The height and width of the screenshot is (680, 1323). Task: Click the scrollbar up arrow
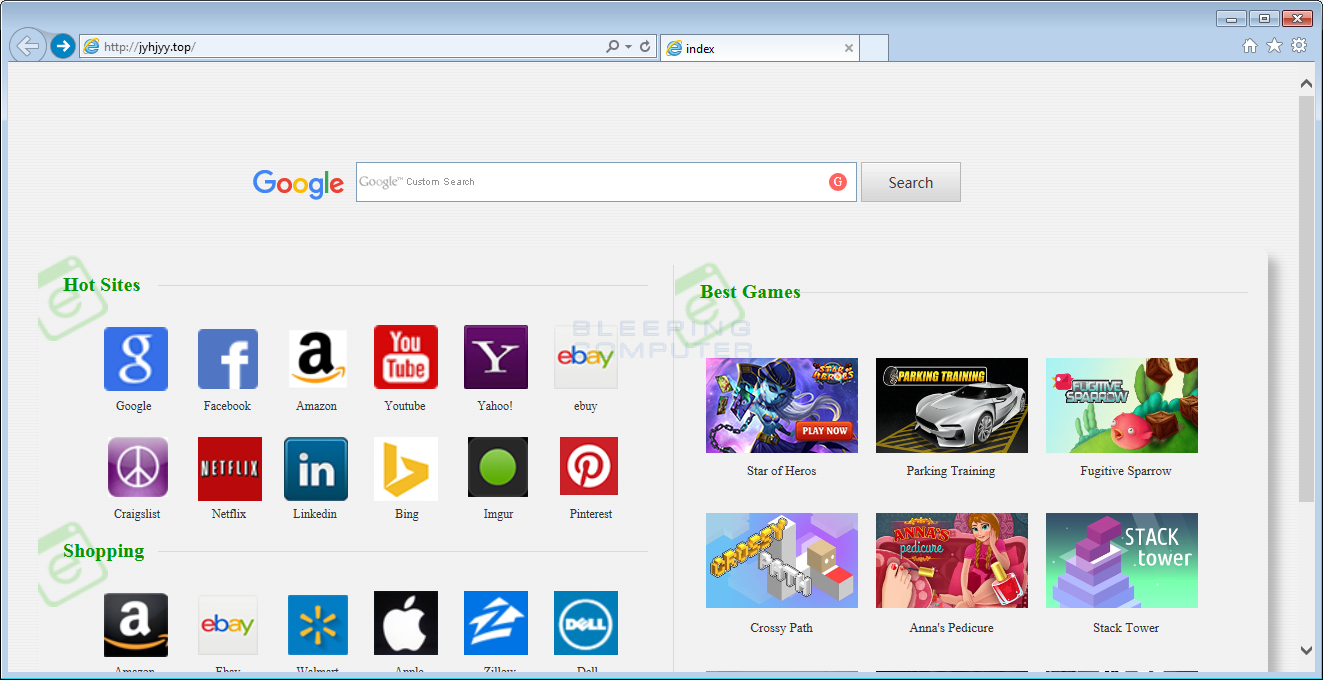pos(1306,85)
